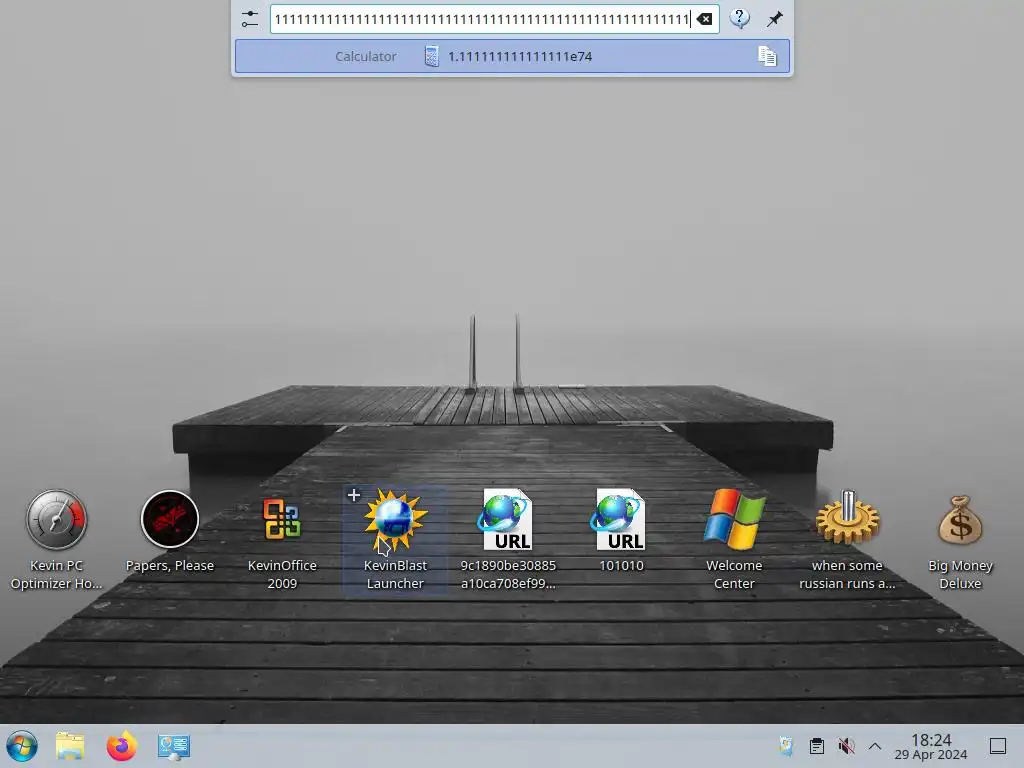Pin the KRunner search bar open
Screen dimensions: 1024x768
tap(774, 19)
